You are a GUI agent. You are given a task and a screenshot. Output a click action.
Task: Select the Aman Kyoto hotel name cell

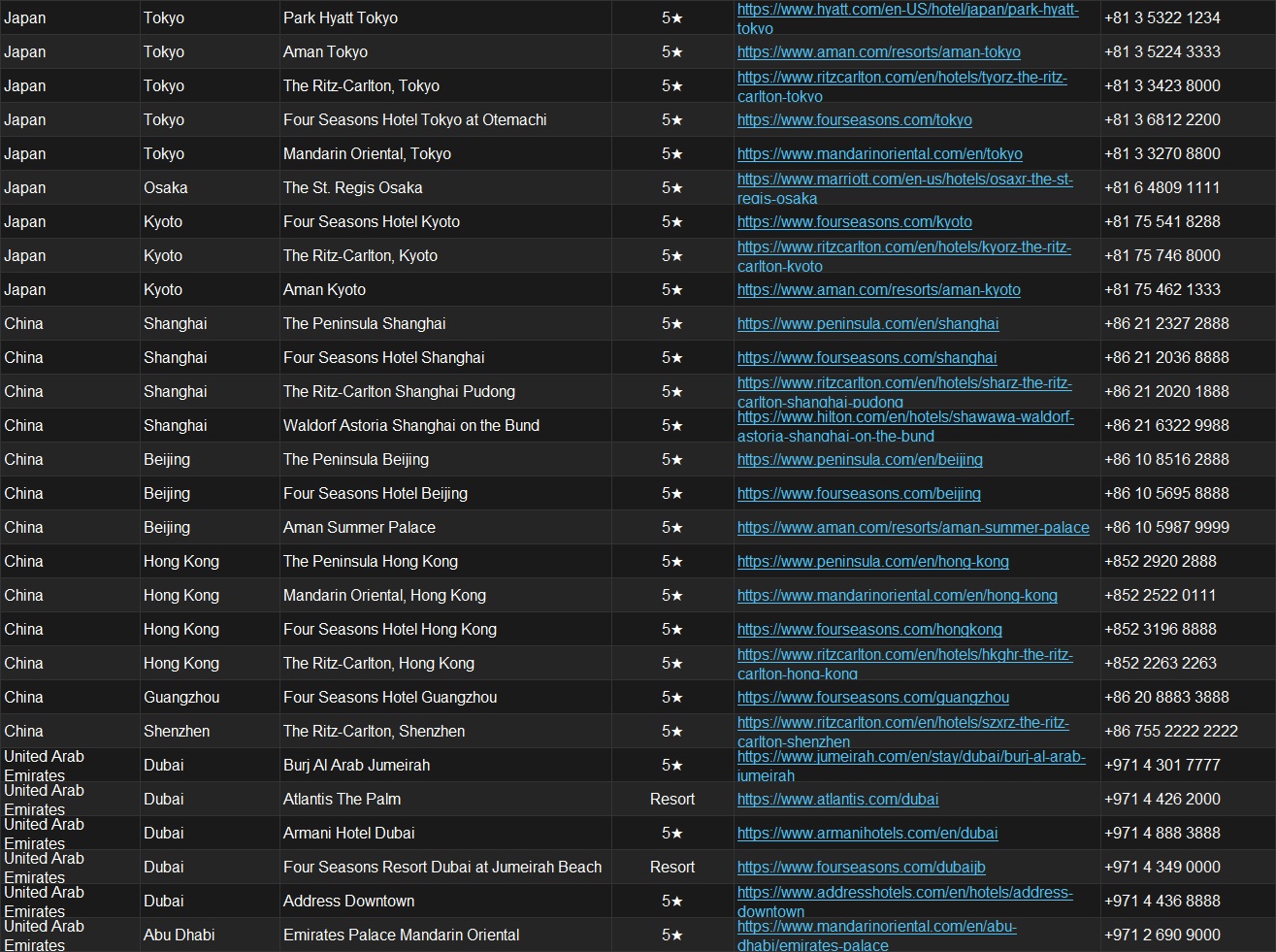click(x=445, y=290)
